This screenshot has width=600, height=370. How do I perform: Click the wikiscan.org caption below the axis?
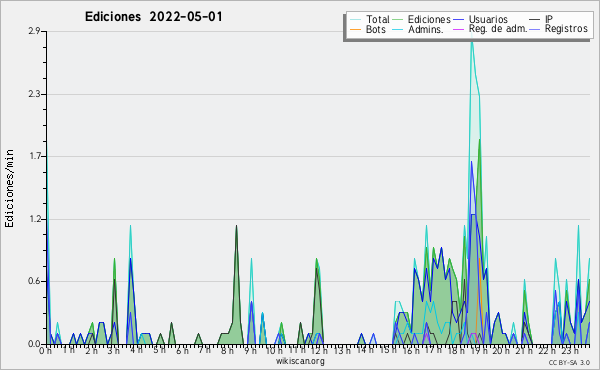point(300,361)
